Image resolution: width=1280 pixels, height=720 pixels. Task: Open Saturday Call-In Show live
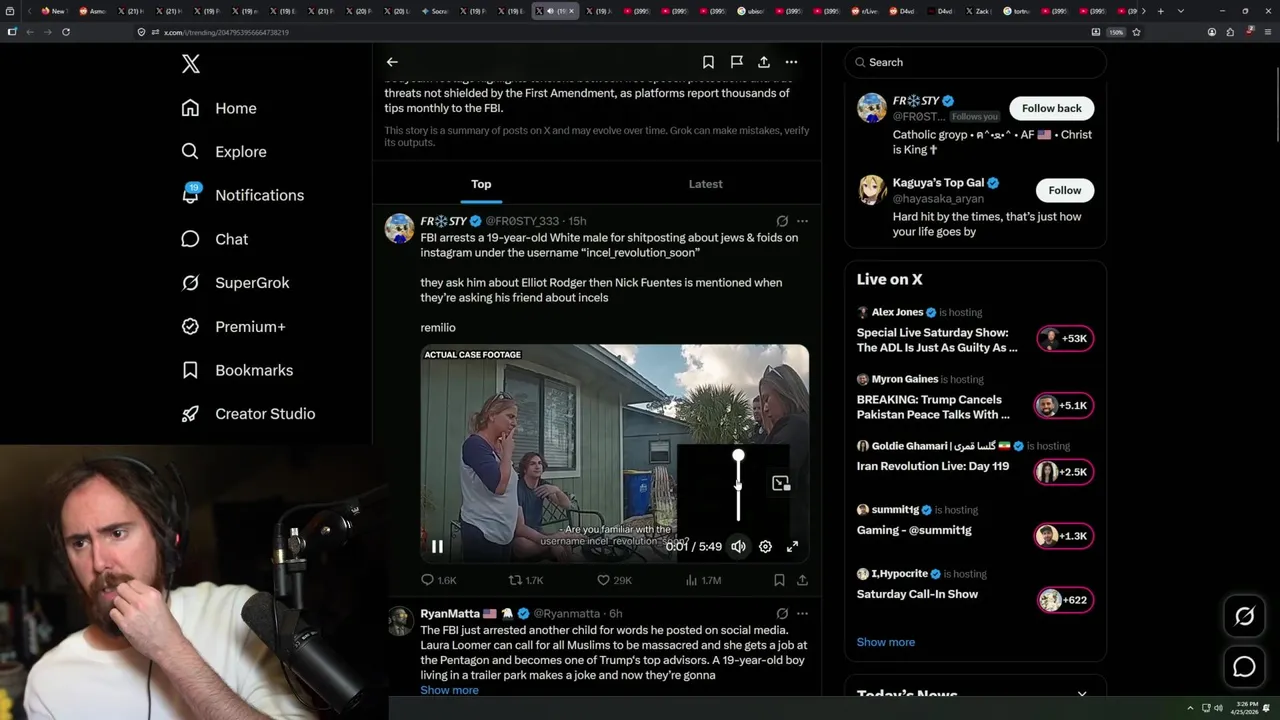[x=917, y=594]
